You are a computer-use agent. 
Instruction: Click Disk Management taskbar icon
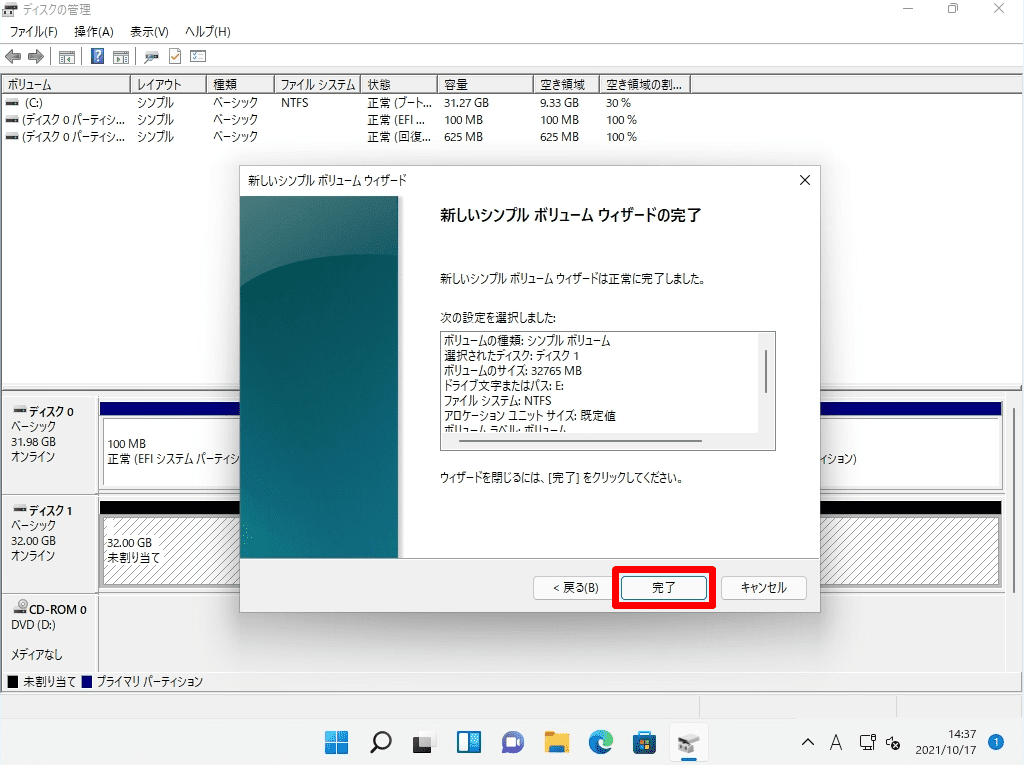688,742
